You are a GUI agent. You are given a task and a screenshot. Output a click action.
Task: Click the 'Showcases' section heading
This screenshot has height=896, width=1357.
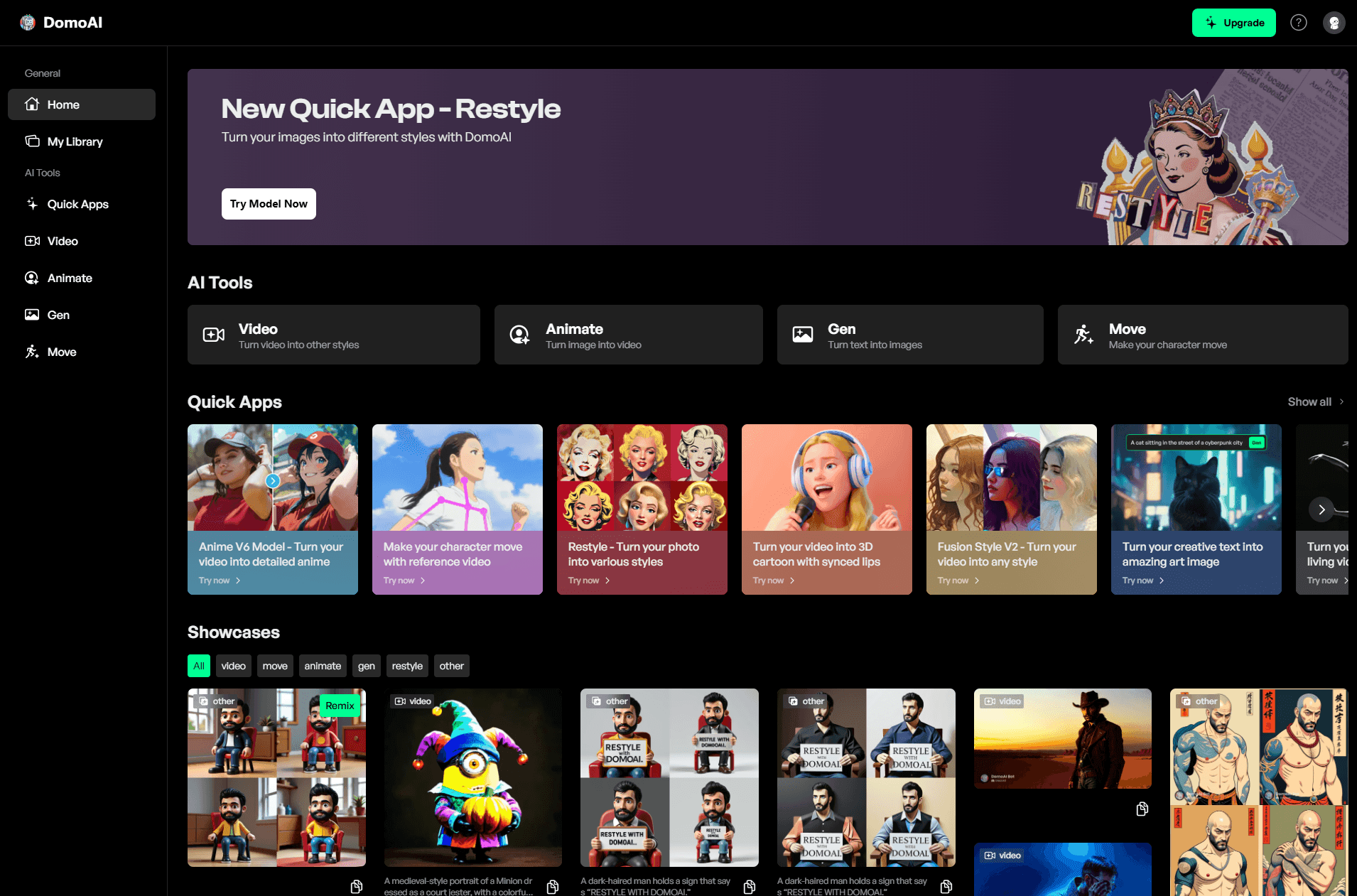(x=234, y=632)
